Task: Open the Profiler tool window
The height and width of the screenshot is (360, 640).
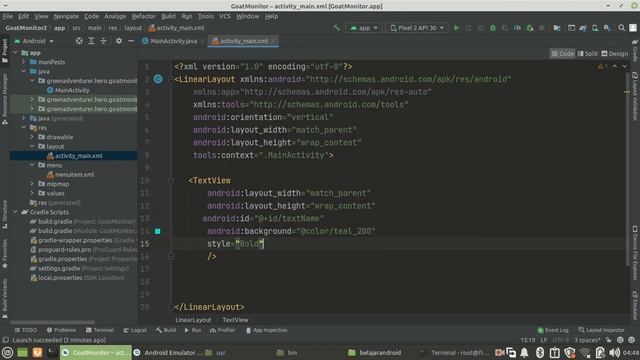Action: [222, 330]
